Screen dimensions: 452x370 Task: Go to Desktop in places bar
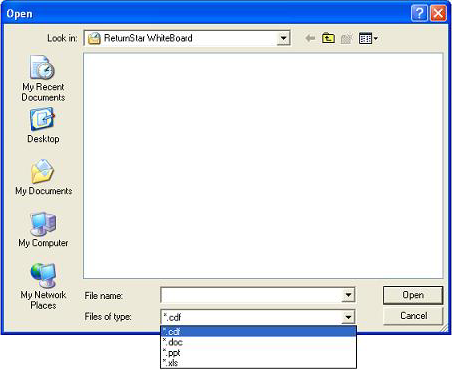click(x=43, y=125)
